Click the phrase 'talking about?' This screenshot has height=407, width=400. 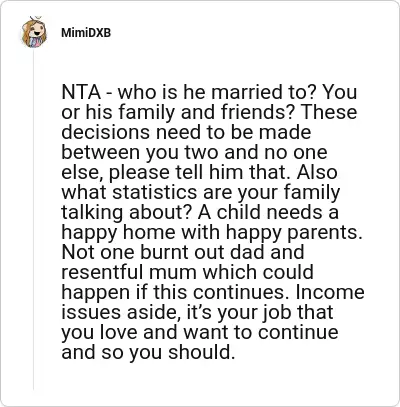126,212
